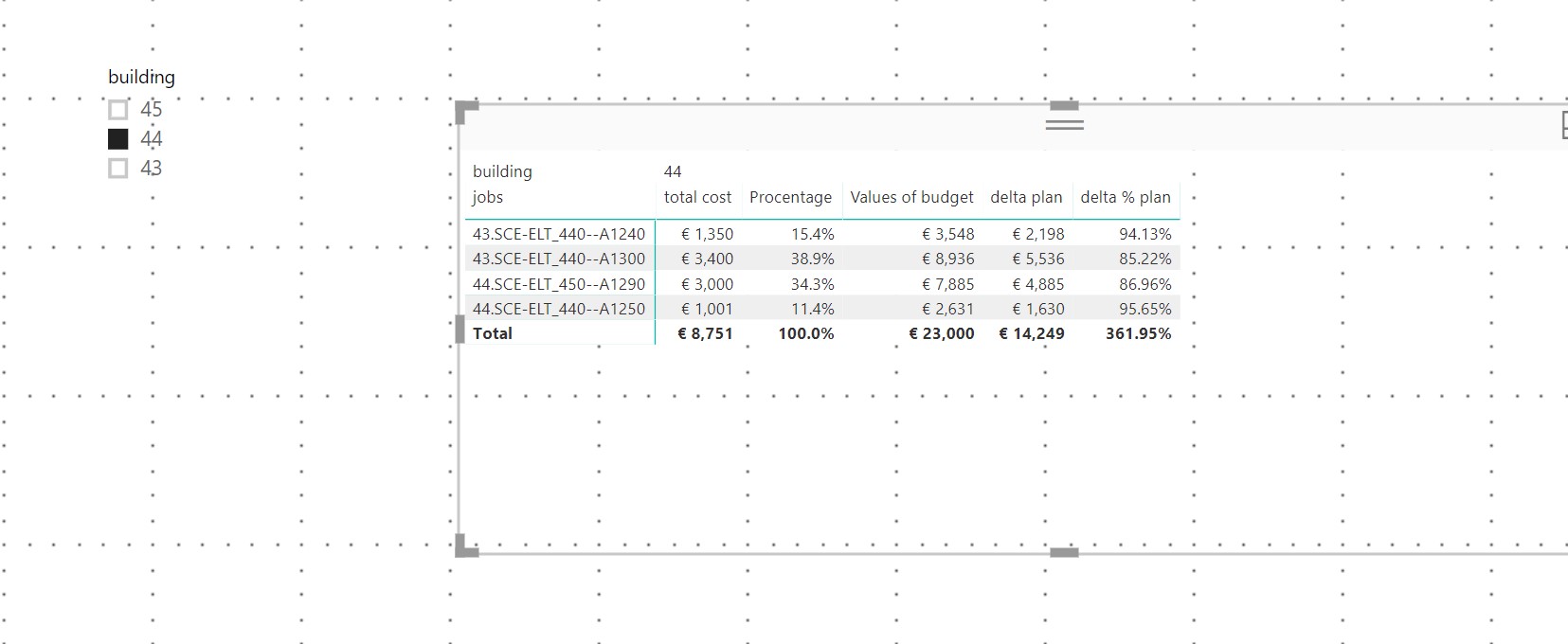Click the Procentage total 100.0%

coord(806,333)
